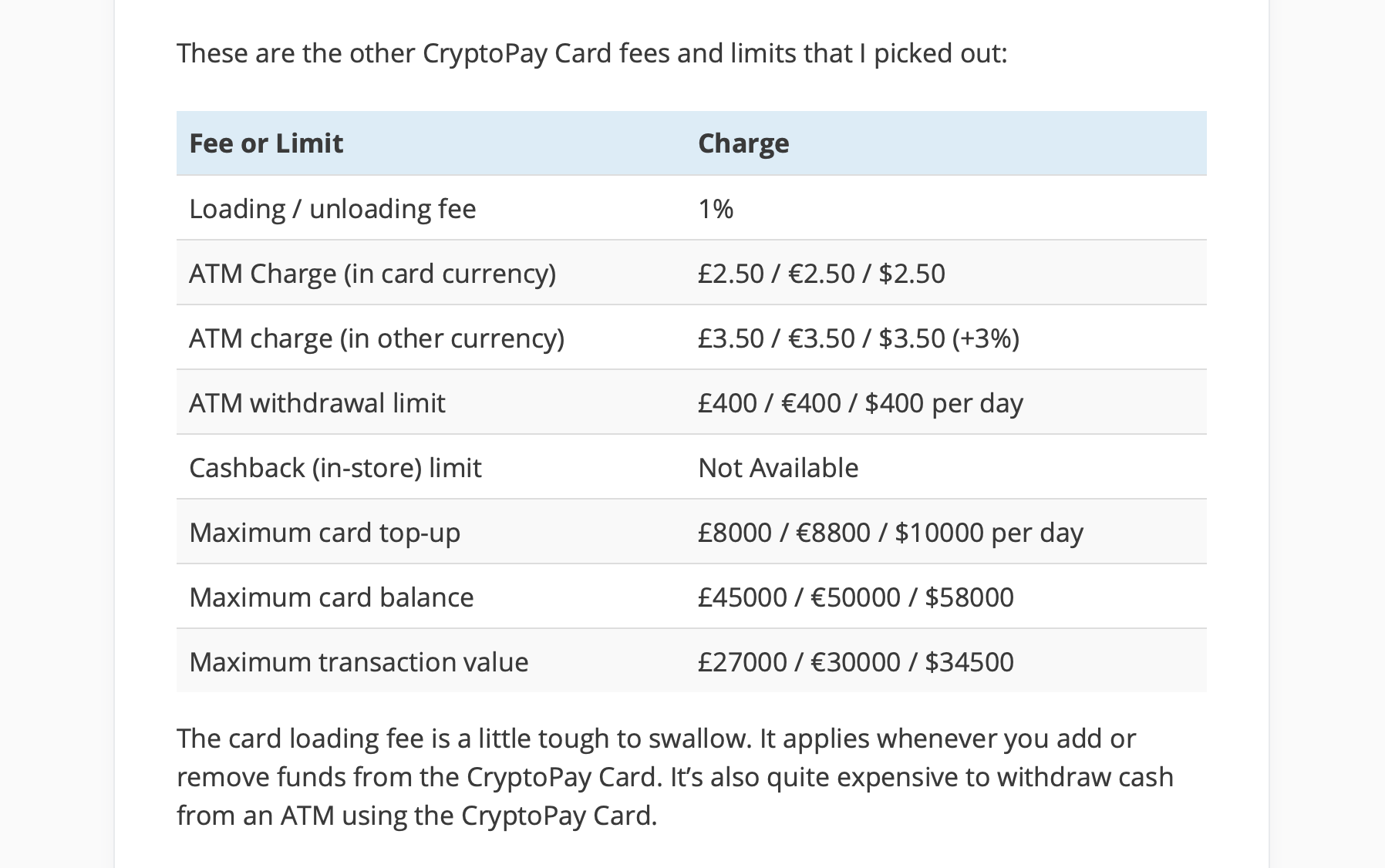Click the intro sentence above the fees table

coord(591,53)
